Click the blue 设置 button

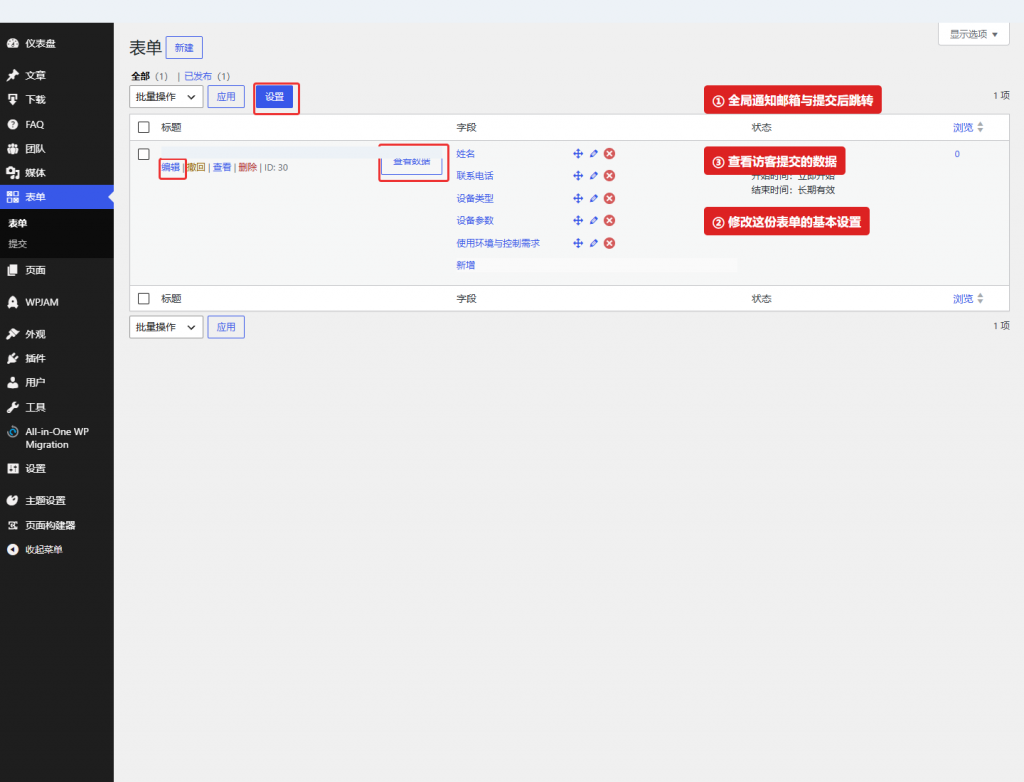click(274, 97)
